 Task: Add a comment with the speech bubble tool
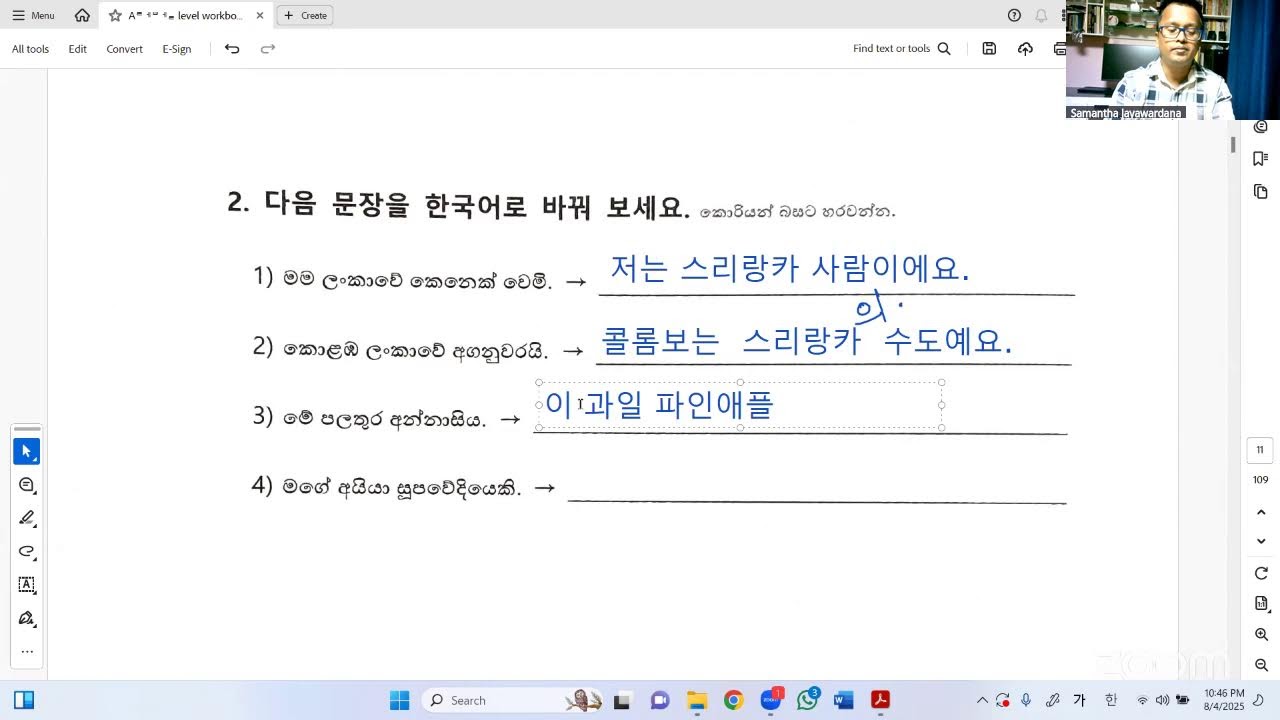point(27,485)
